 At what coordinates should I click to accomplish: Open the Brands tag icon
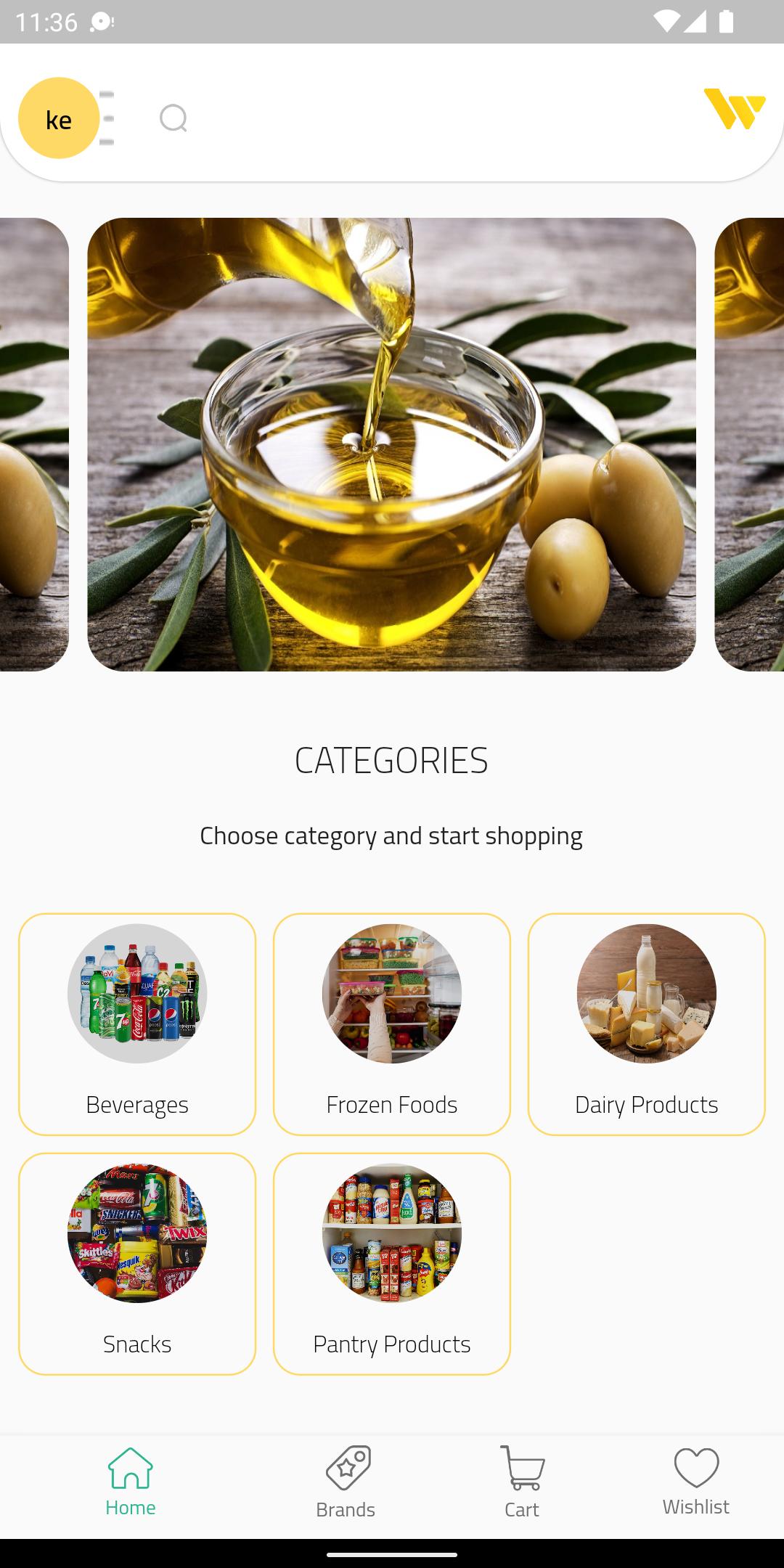(348, 1468)
